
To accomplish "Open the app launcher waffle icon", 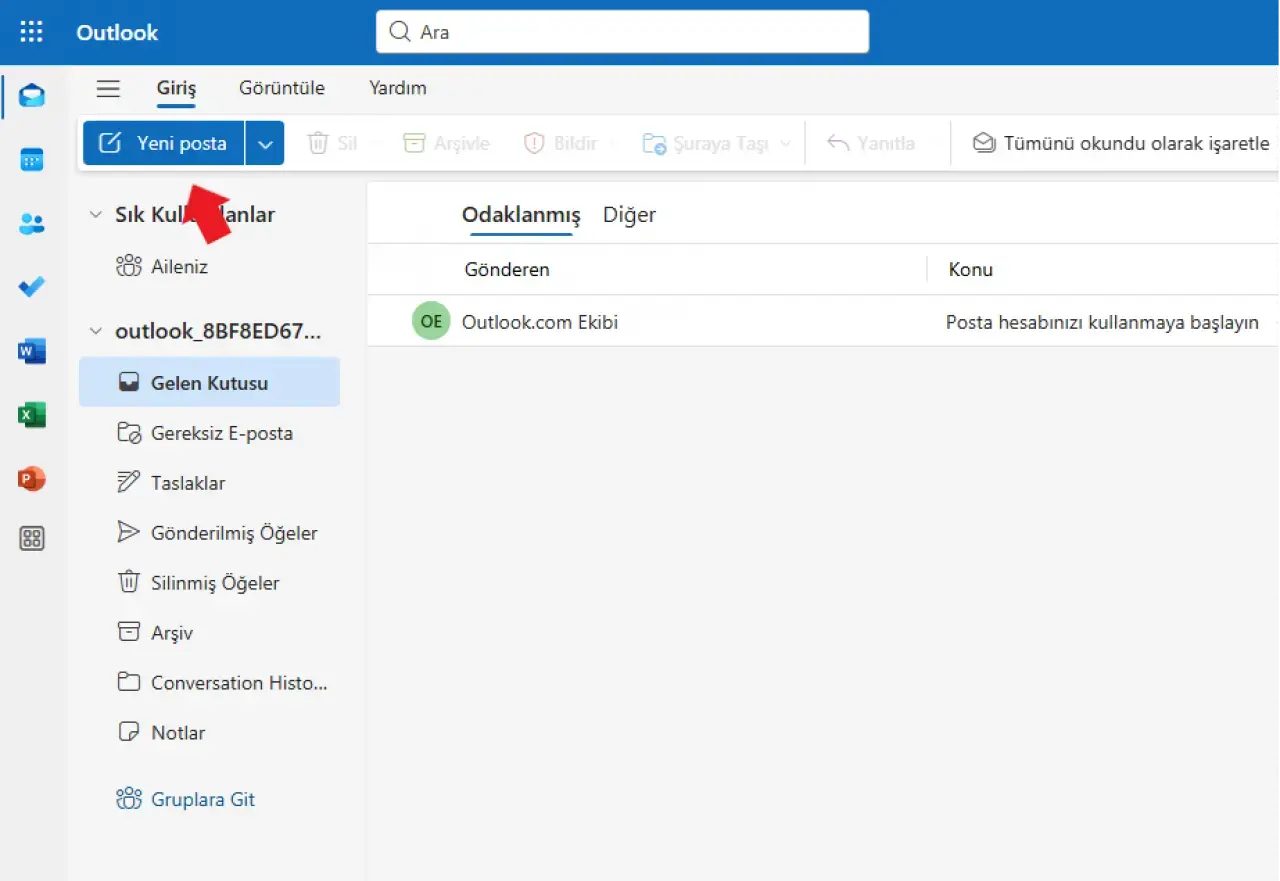I will coord(32,32).
